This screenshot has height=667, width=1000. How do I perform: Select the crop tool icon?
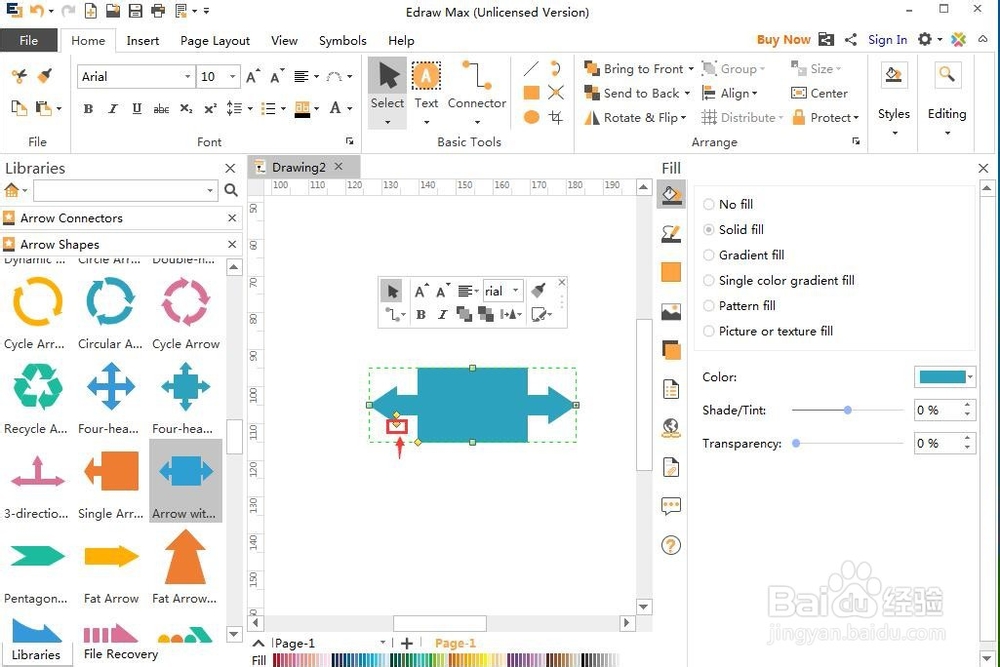point(555,117)
